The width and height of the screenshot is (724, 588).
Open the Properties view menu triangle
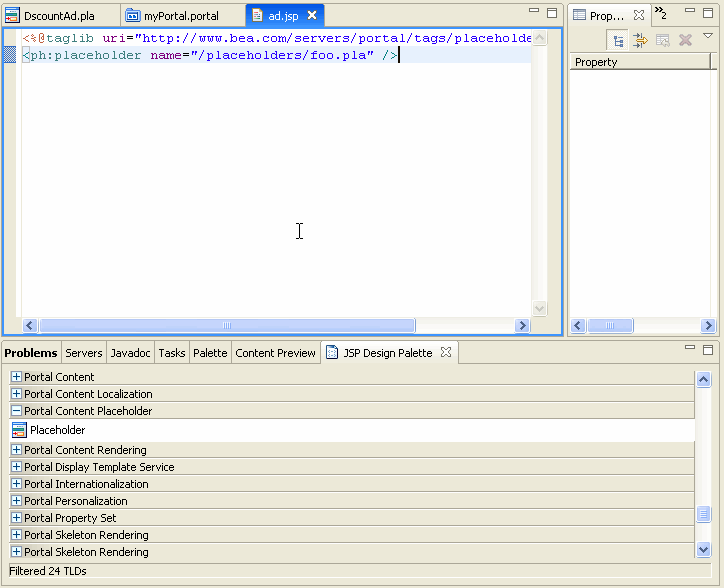[708, 36]
